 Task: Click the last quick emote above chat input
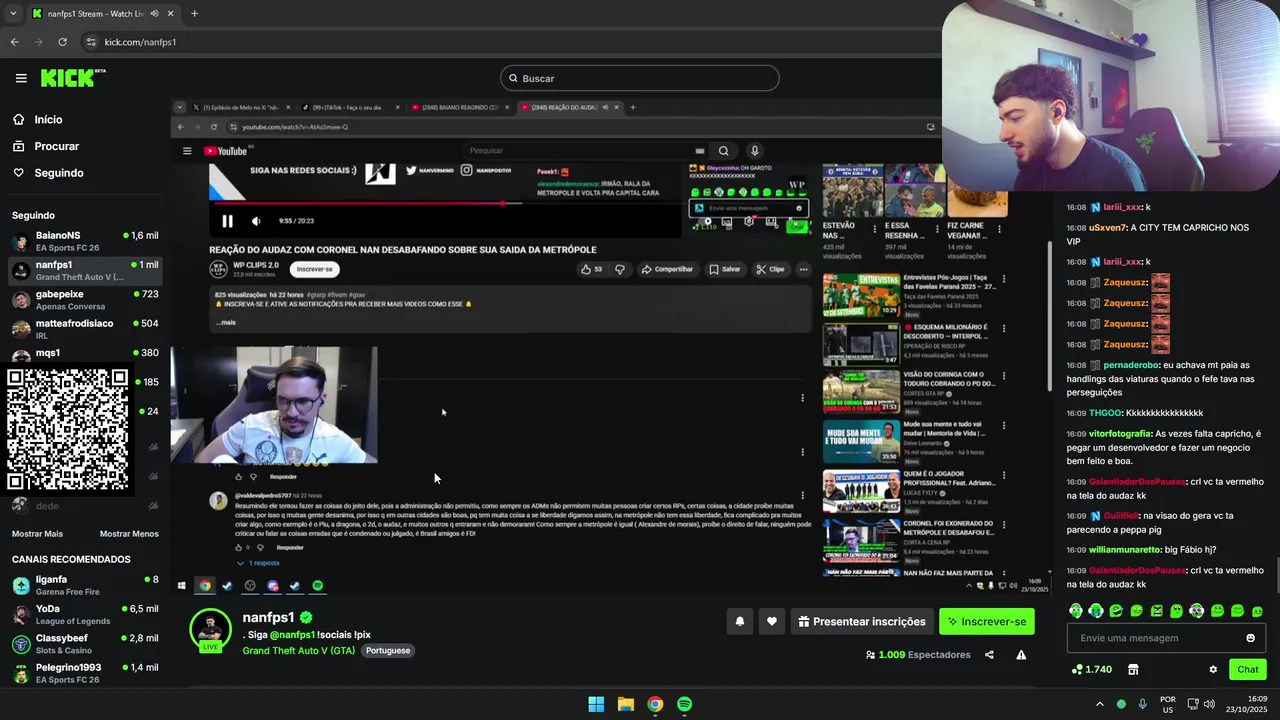1257,610
